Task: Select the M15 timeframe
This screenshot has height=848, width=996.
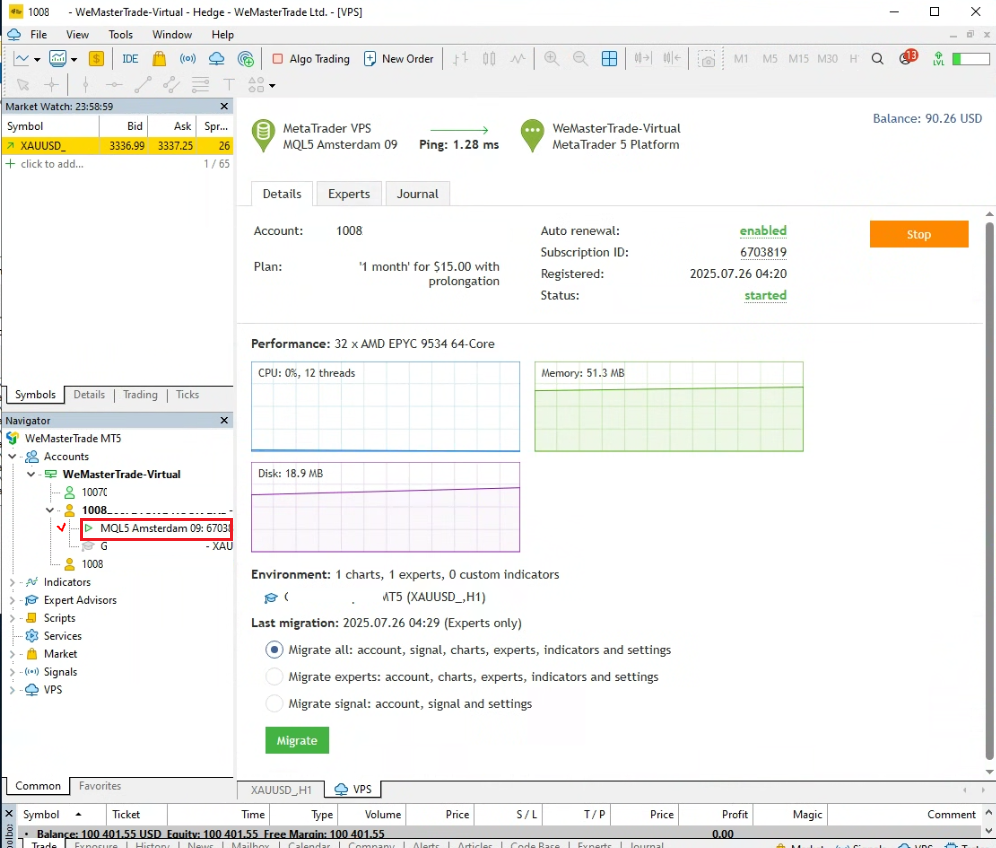Action: (x=798, y=59)
